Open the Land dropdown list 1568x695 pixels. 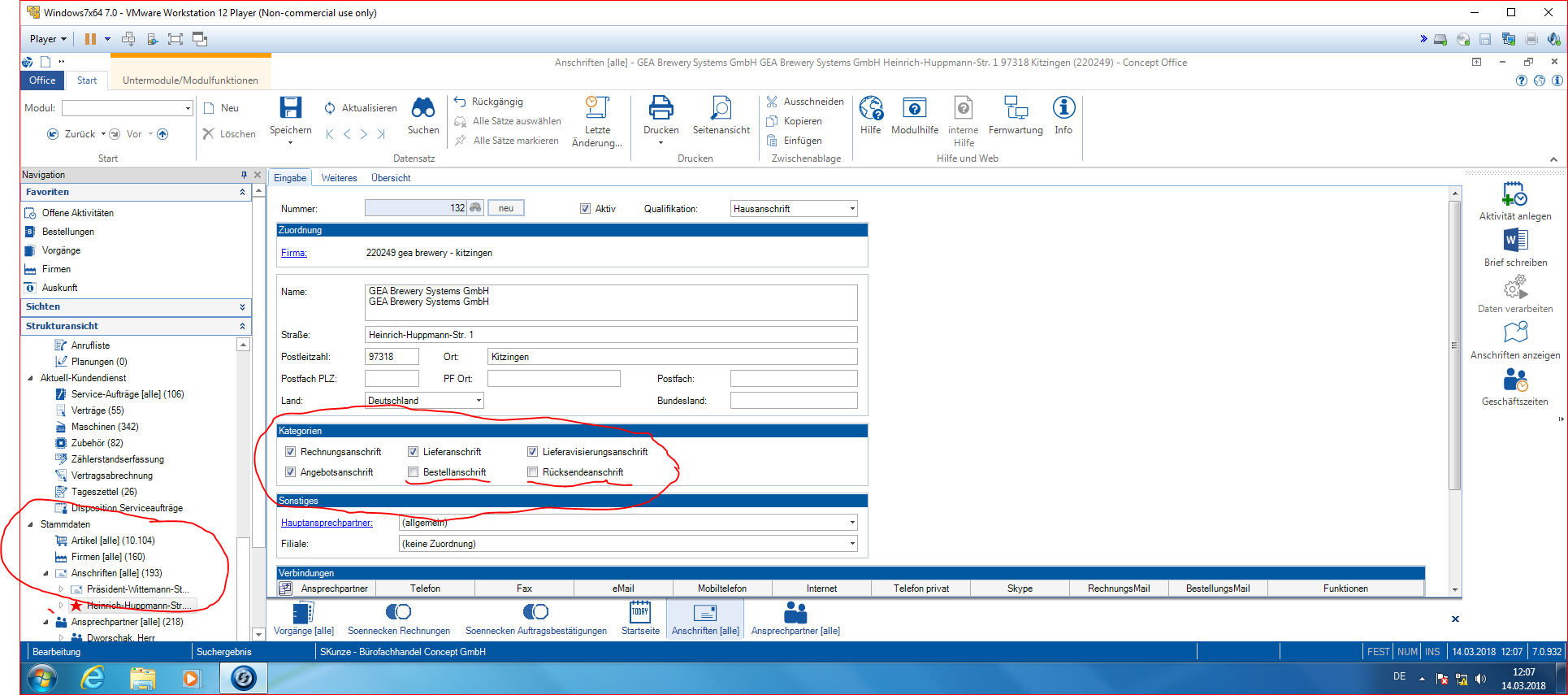tap(479, 401)
